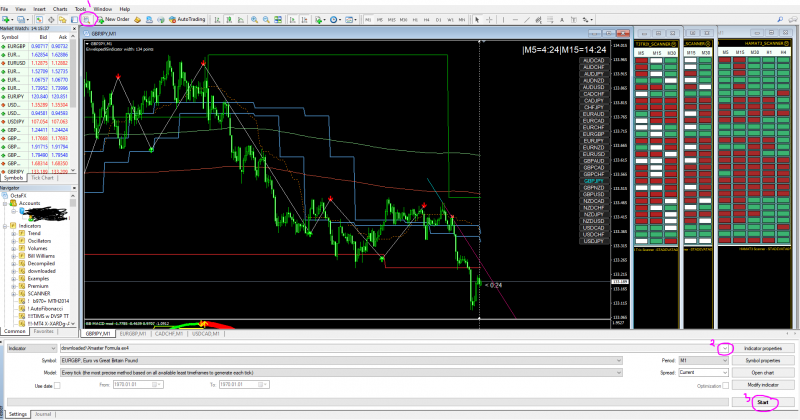Viewport: 800px width, 420px height.
Task: Open the Spread dropdown showing Current
Action: pos(703,373)
